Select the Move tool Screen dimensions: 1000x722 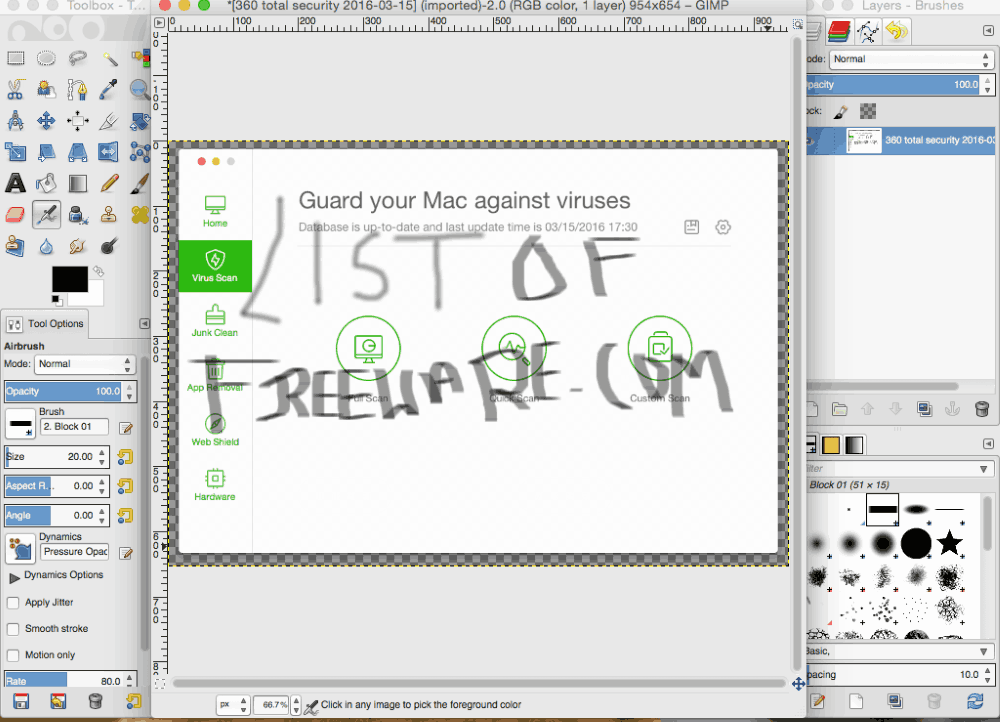(46, 121)
